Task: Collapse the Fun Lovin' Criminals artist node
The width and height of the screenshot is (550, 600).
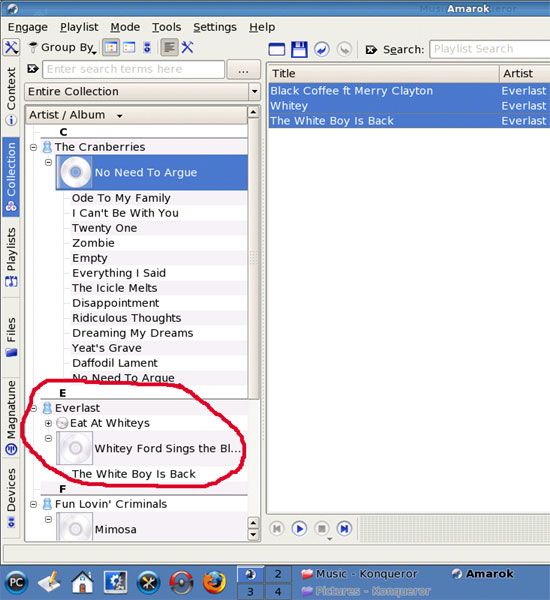Action: coord(33,505)
